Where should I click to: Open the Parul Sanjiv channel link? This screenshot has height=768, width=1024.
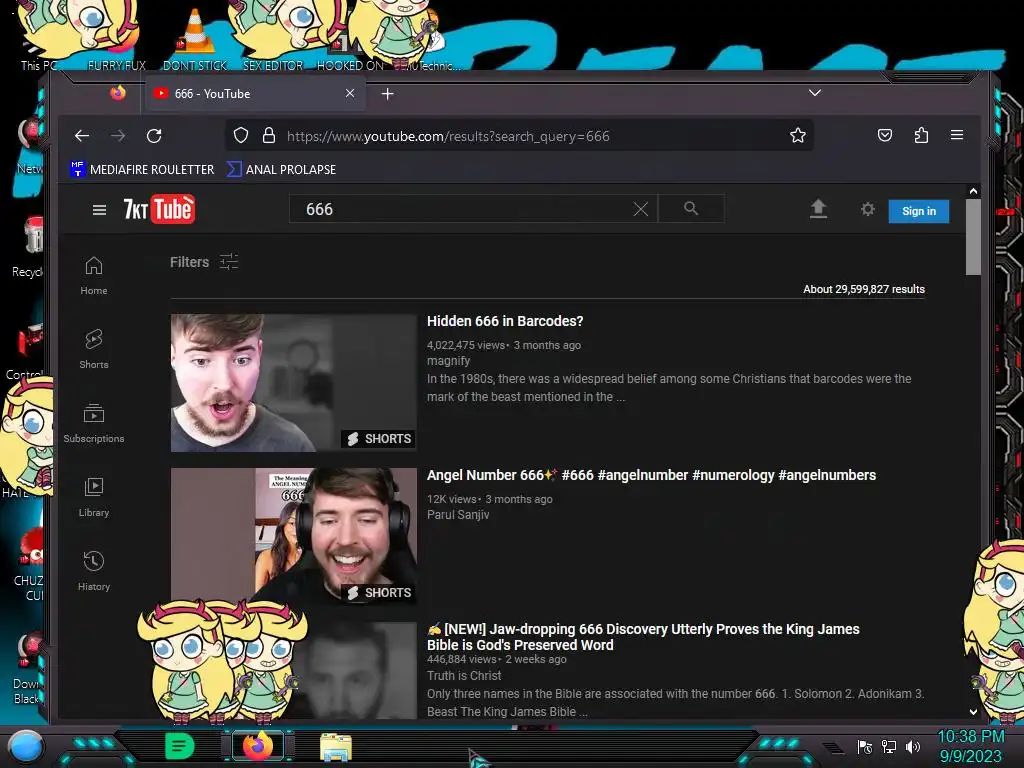(x=458, y=515)
